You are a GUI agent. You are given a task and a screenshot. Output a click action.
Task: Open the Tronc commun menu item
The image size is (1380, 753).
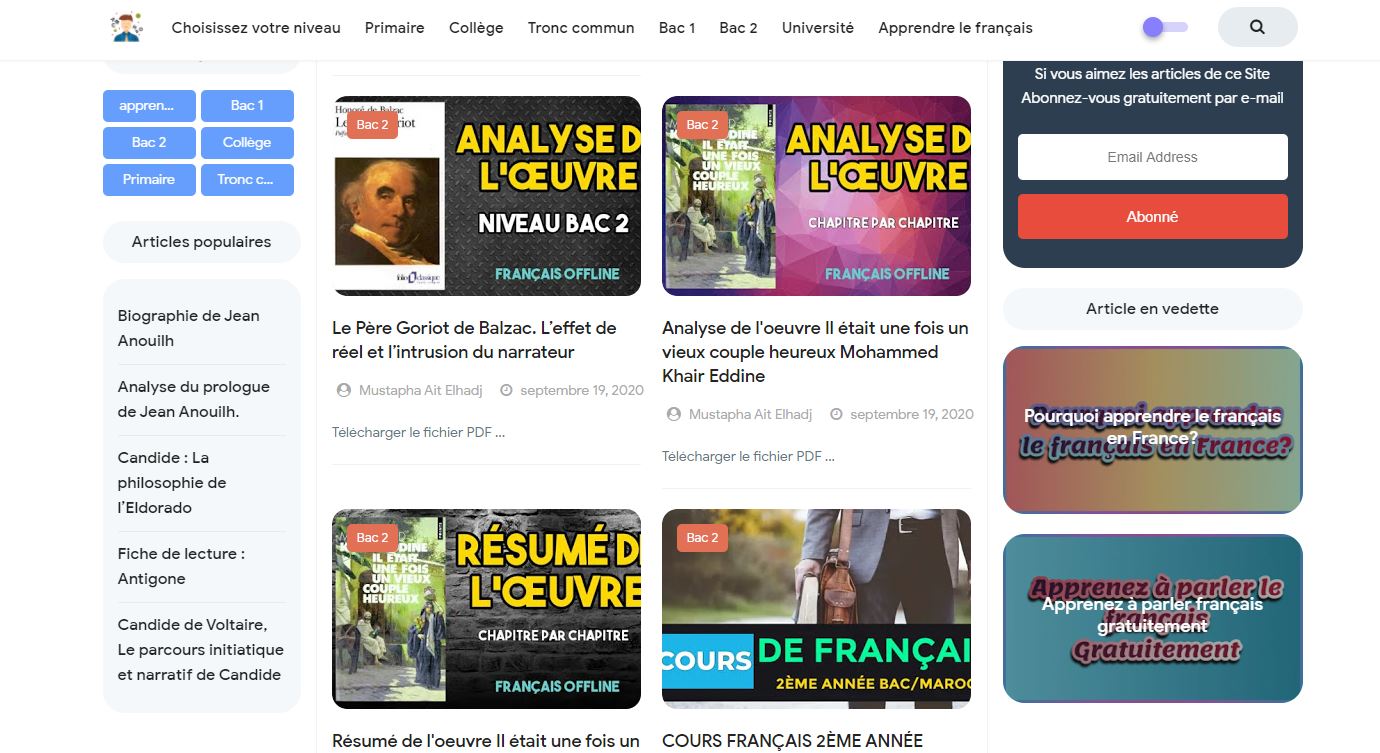pos(581,28)
